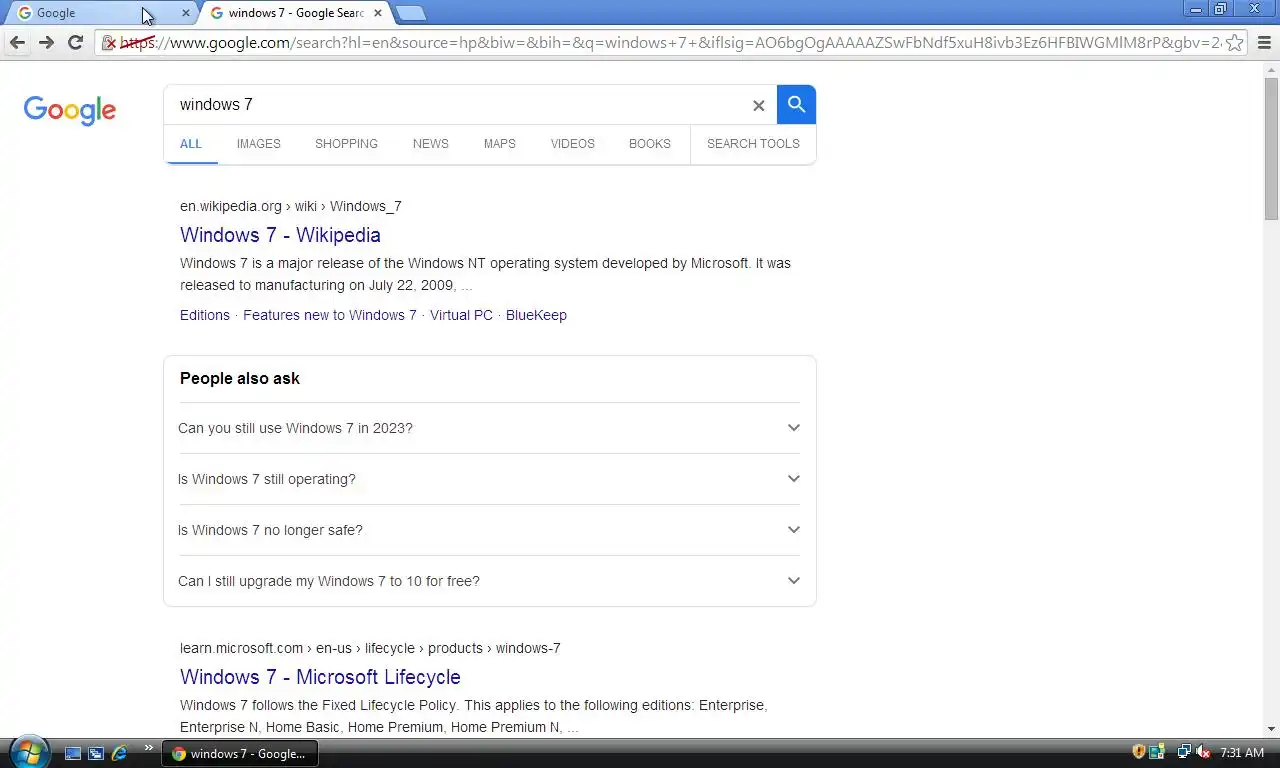Close the first Google tab

click(x=185, y=13)
